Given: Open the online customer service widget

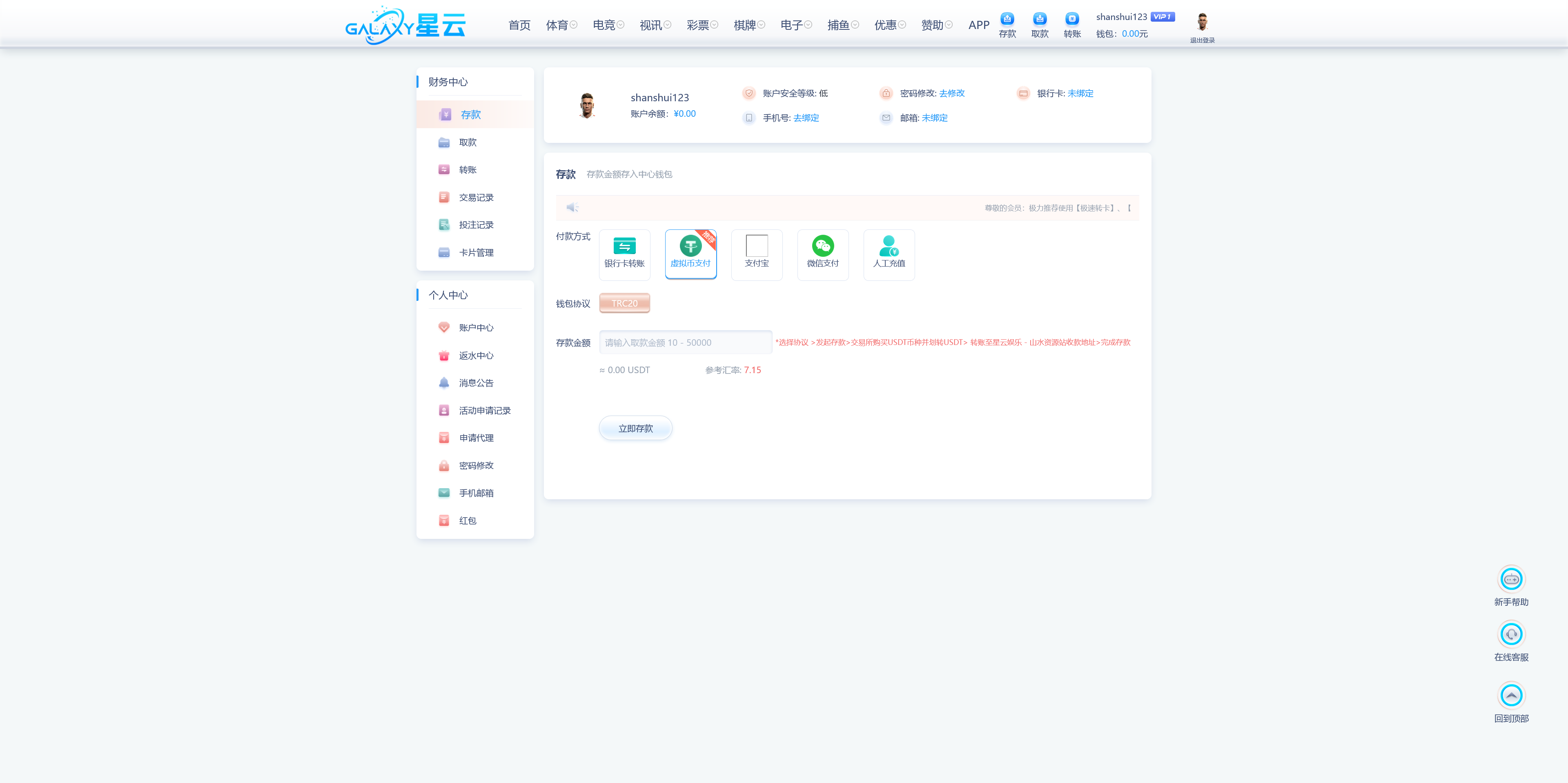Looking at the screenshot, I should 1511,634.
